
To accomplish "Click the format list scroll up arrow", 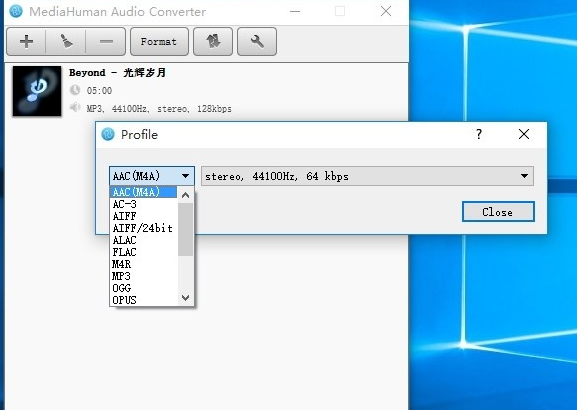I will click(x=185, y=195).
